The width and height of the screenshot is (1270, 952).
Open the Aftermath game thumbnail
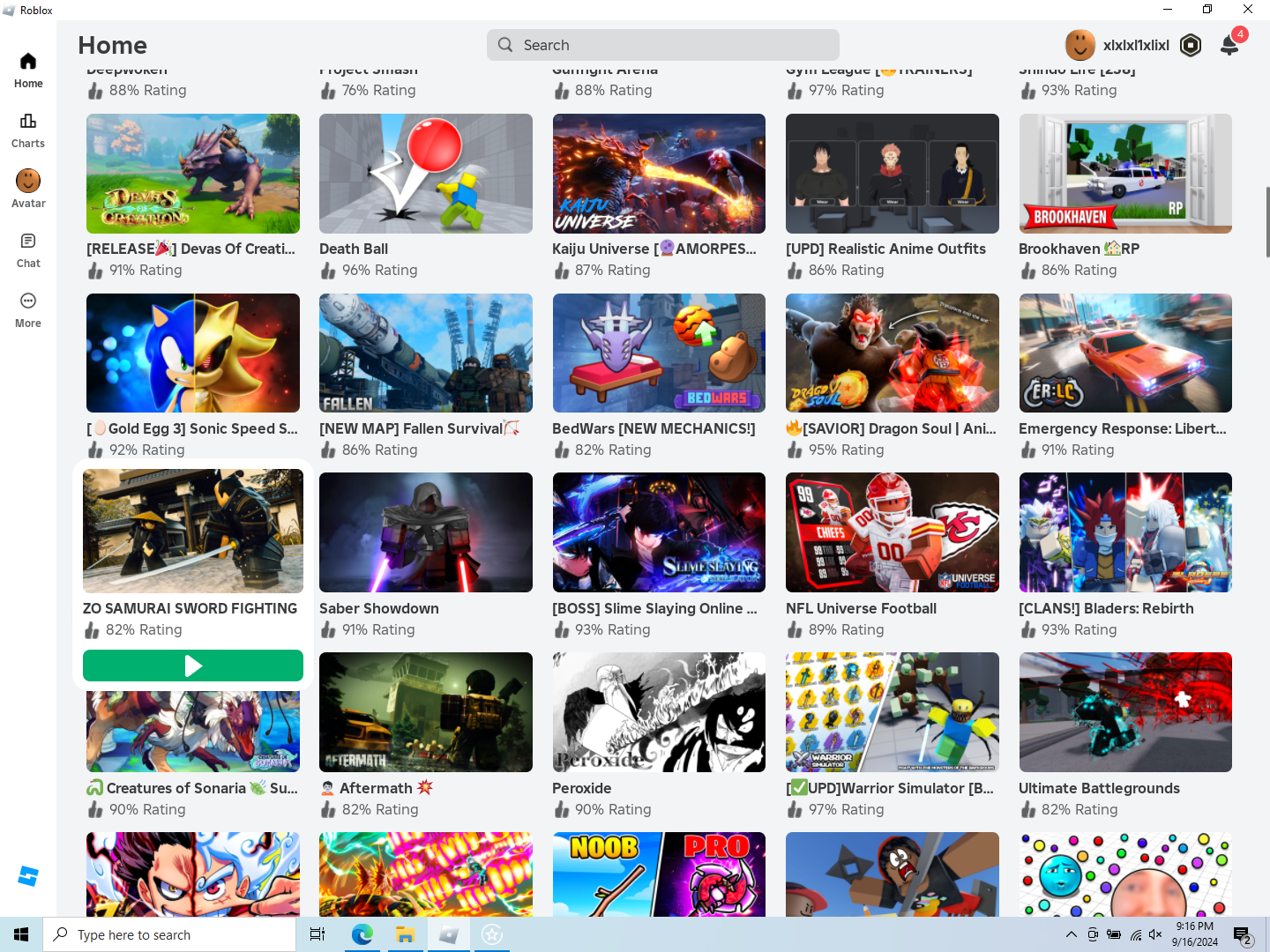click(426, 712)
